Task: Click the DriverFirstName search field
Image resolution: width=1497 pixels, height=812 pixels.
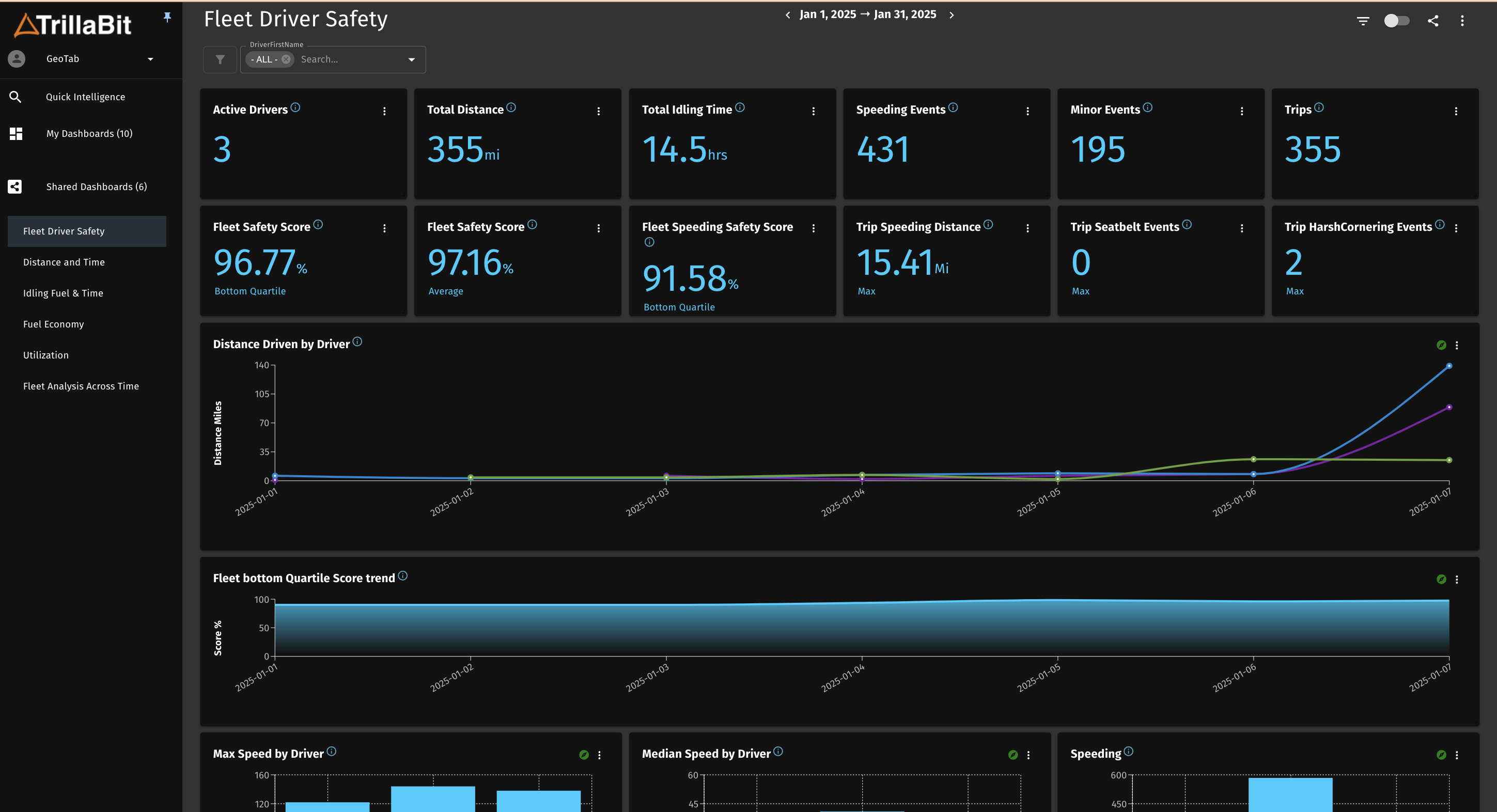Action: [x=349, y=59]
